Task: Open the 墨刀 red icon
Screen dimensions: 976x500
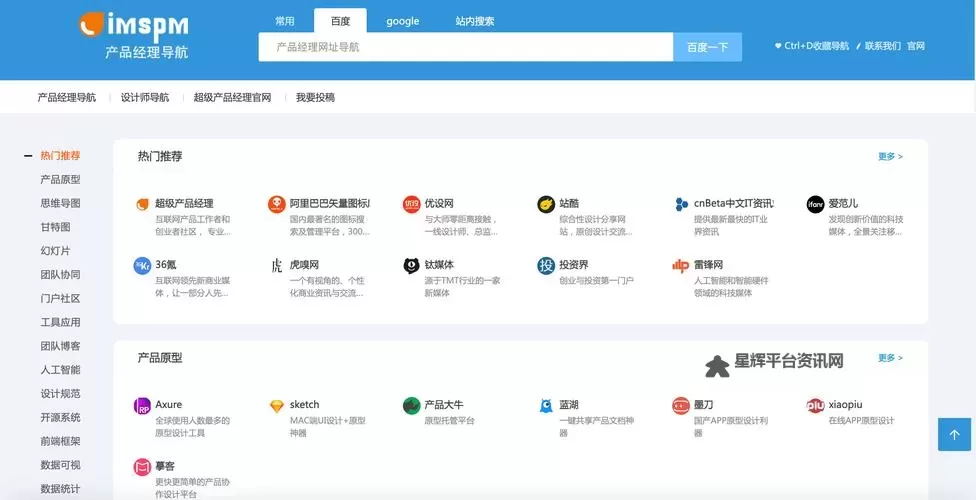Action: click(681, 406)
